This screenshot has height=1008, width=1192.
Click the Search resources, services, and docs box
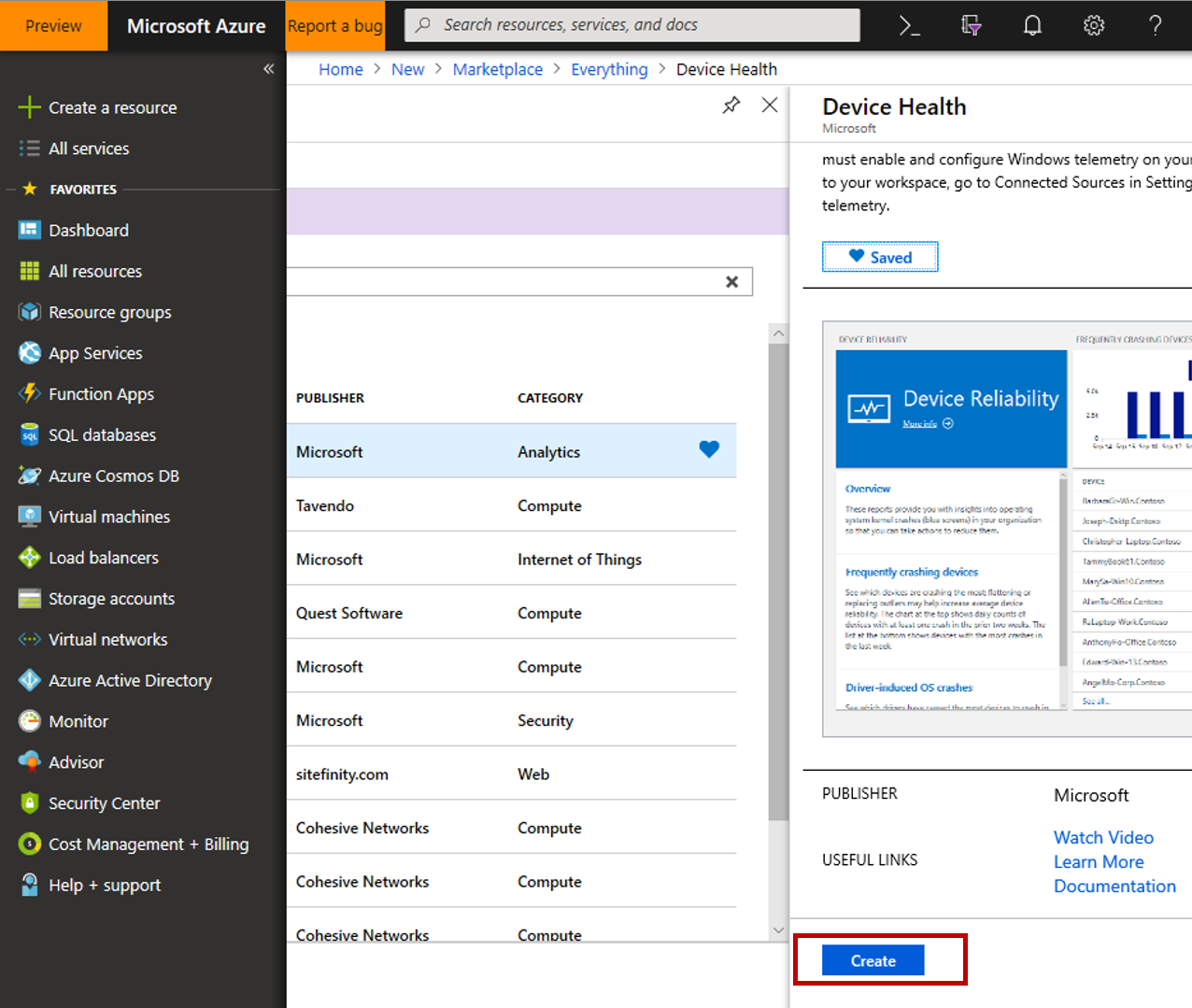pos(632,25)
